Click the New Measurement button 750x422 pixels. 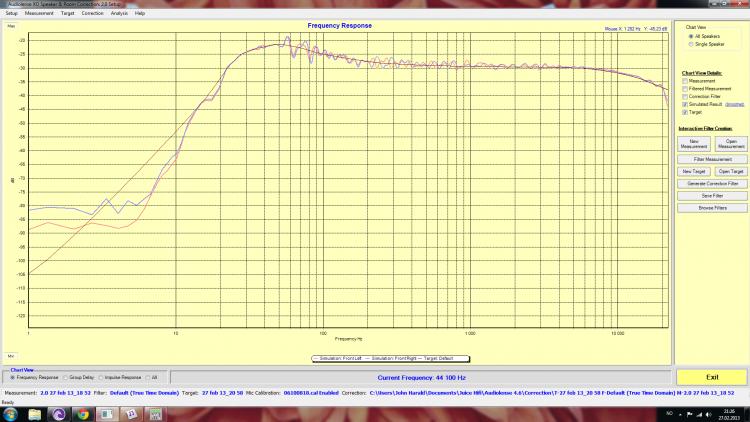[x=694, y=144]
